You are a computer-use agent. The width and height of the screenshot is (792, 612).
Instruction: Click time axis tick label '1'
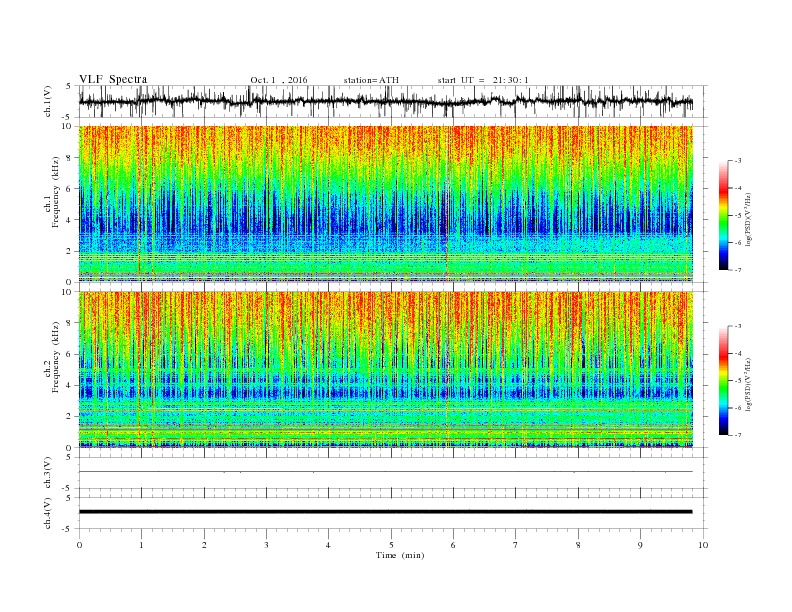tap(141, 545)
